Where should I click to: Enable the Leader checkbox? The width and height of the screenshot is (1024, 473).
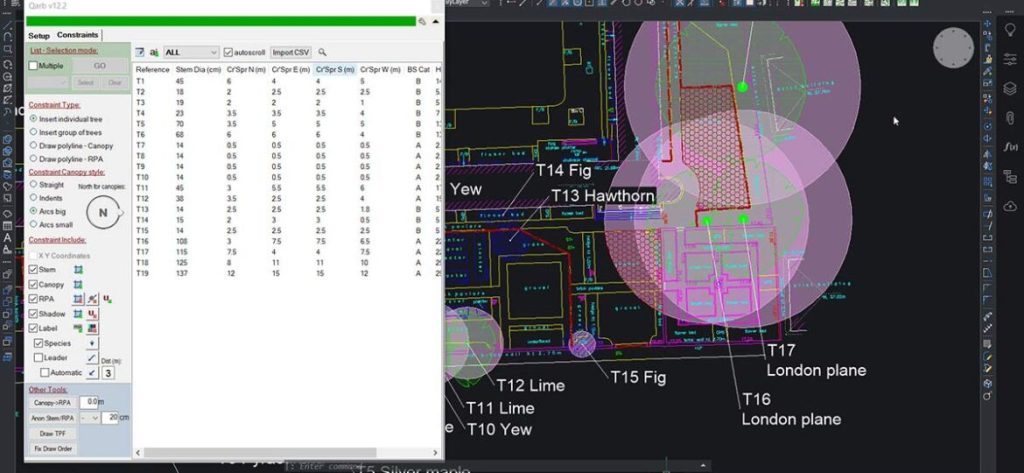tap(39, 358)
